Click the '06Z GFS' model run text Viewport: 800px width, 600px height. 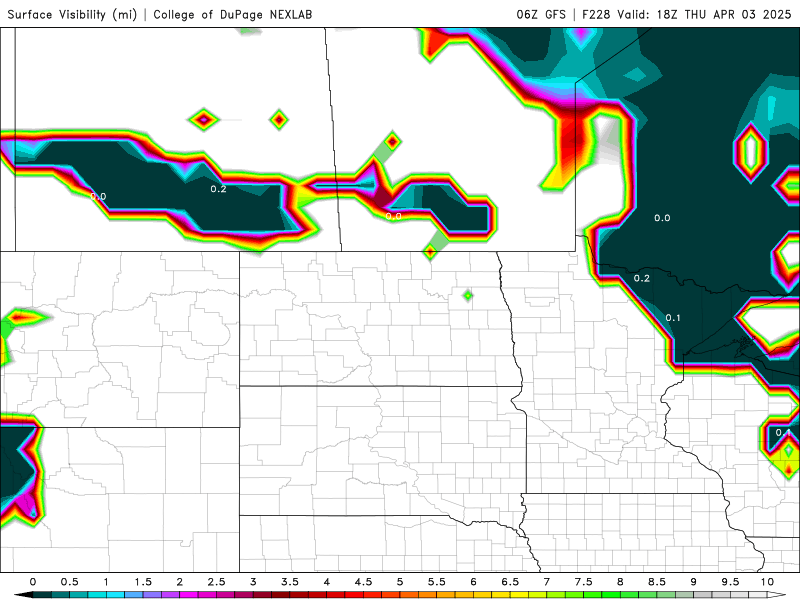(x=541, y=14)
